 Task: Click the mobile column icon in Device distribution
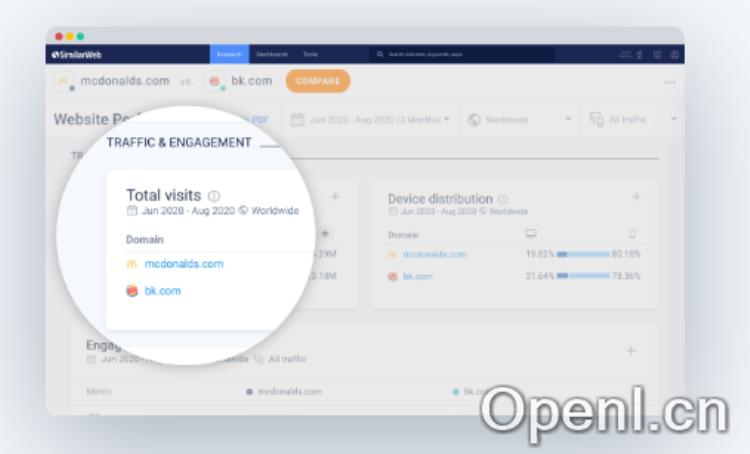[632, 233]
